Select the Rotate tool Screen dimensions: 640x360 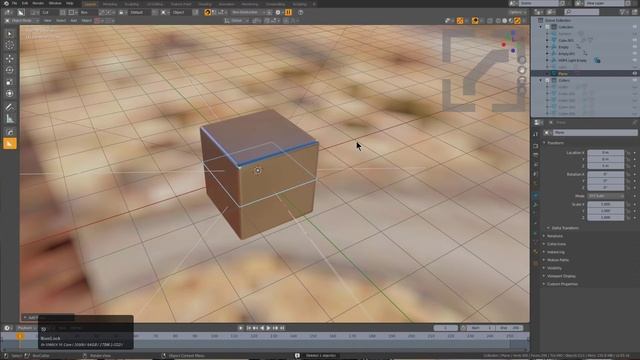10,70
